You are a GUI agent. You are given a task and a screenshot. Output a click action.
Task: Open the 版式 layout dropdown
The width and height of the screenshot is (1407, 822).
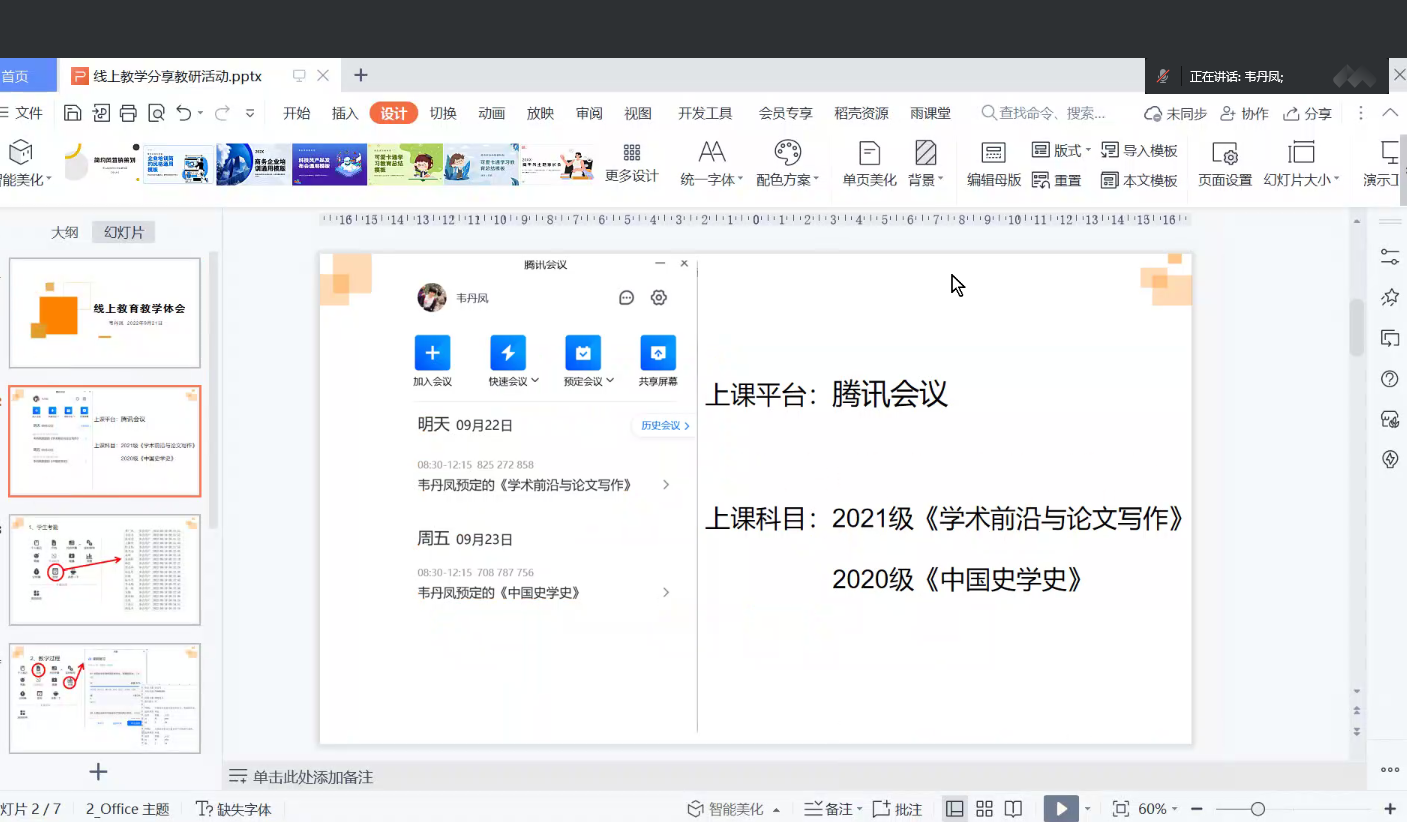(x=1087, y=151)
